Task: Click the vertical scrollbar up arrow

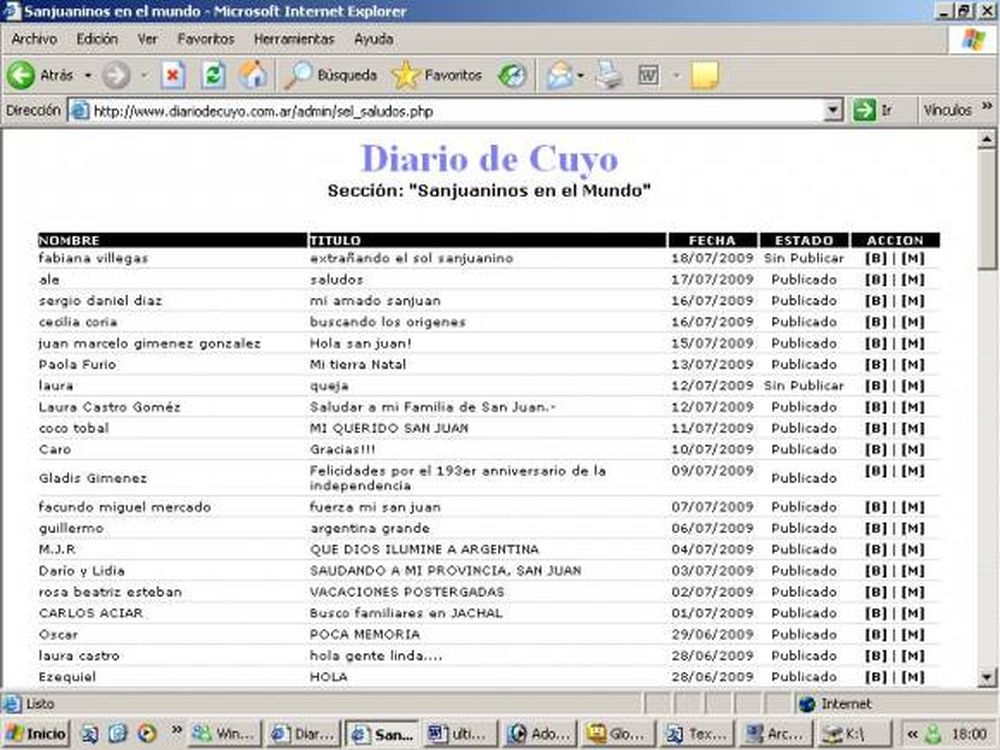Action: coord(987,140)
